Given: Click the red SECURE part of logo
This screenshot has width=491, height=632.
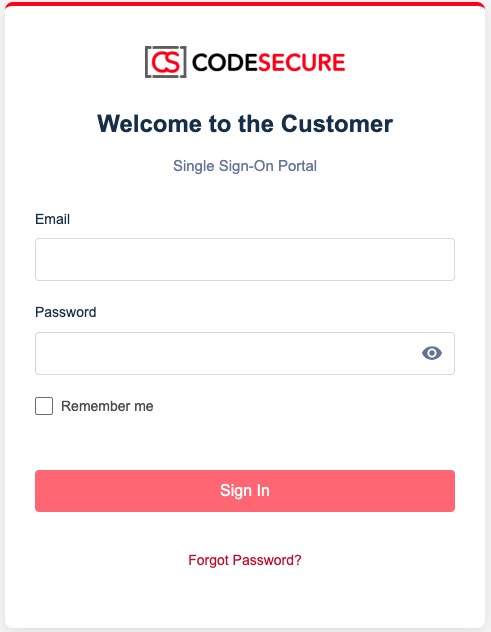Looking at the screenshot, I should click(302, 62).
